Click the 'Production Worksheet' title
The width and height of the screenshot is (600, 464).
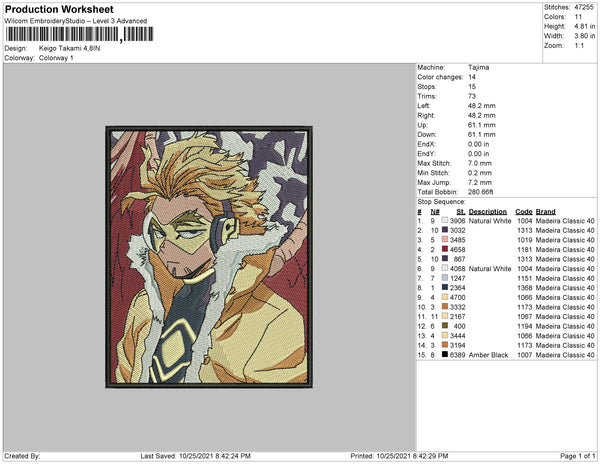(x=59, y=10)
